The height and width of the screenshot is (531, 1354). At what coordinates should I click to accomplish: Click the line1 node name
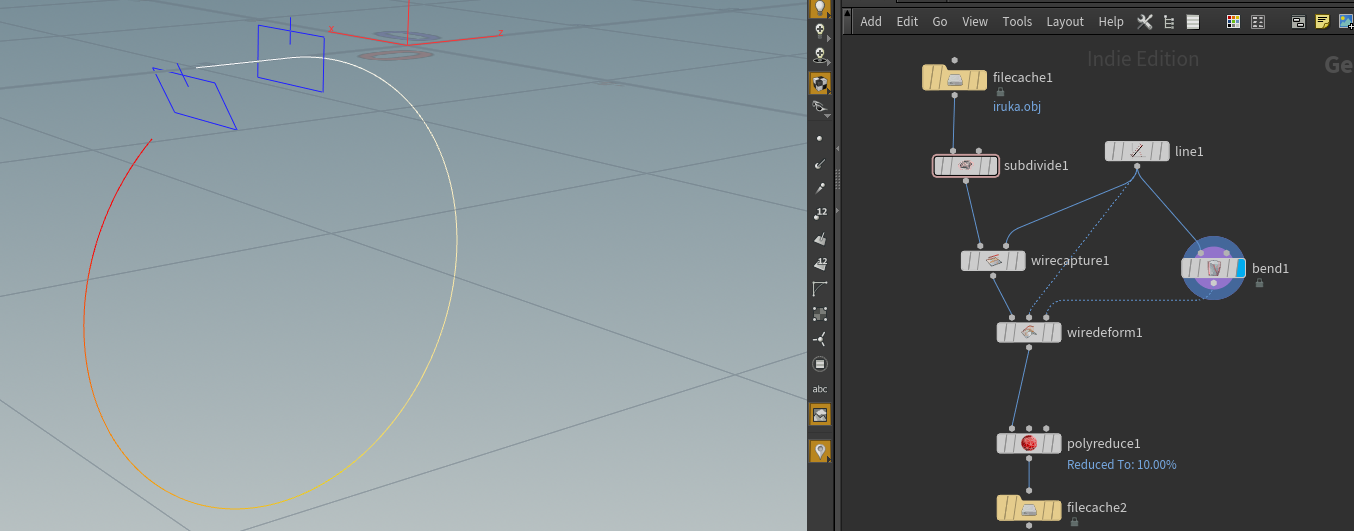point(1189,151)
